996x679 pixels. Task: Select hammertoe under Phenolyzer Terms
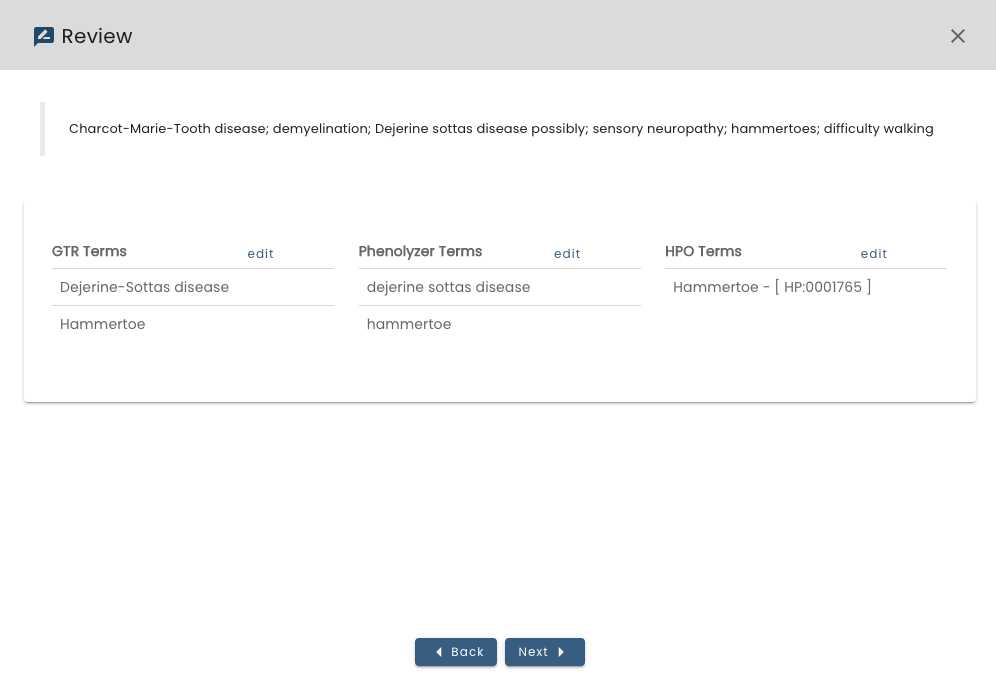409,324
